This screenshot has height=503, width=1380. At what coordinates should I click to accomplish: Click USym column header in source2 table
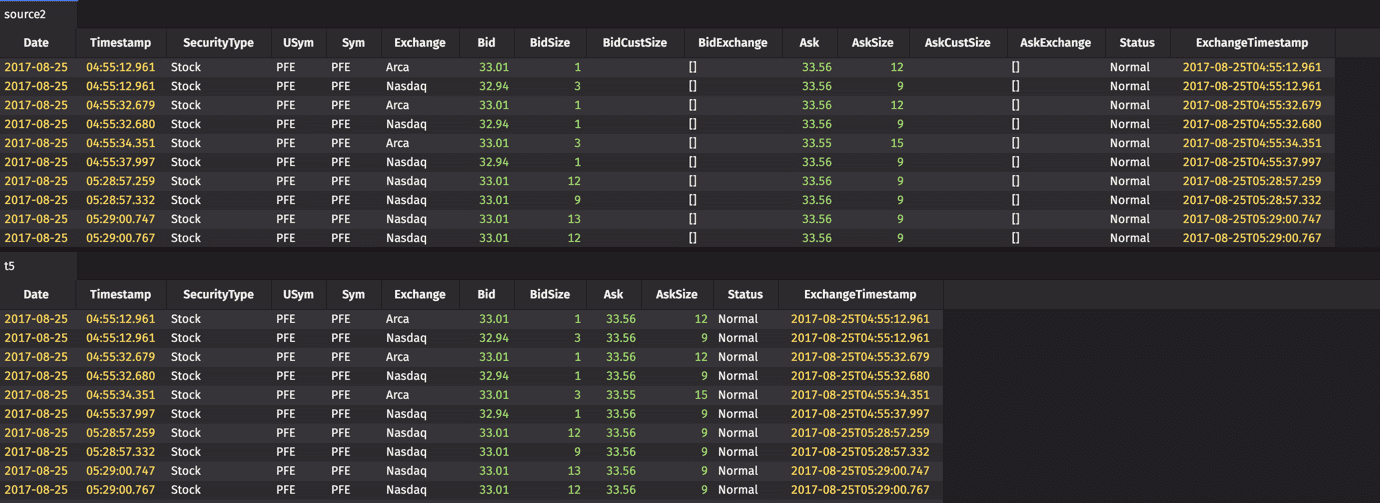click(x=298, y=43)
